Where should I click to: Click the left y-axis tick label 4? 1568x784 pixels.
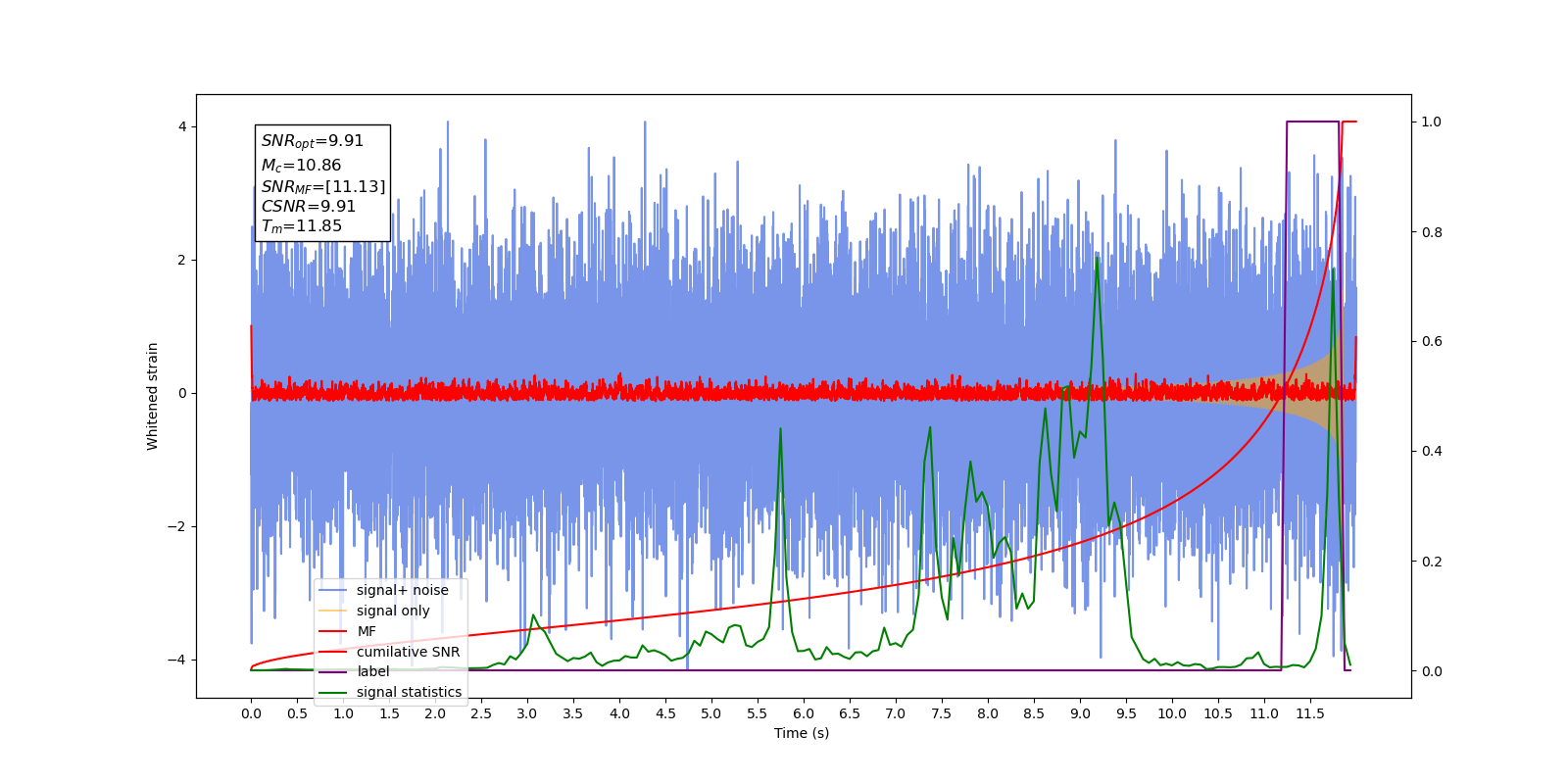(182, 126)
